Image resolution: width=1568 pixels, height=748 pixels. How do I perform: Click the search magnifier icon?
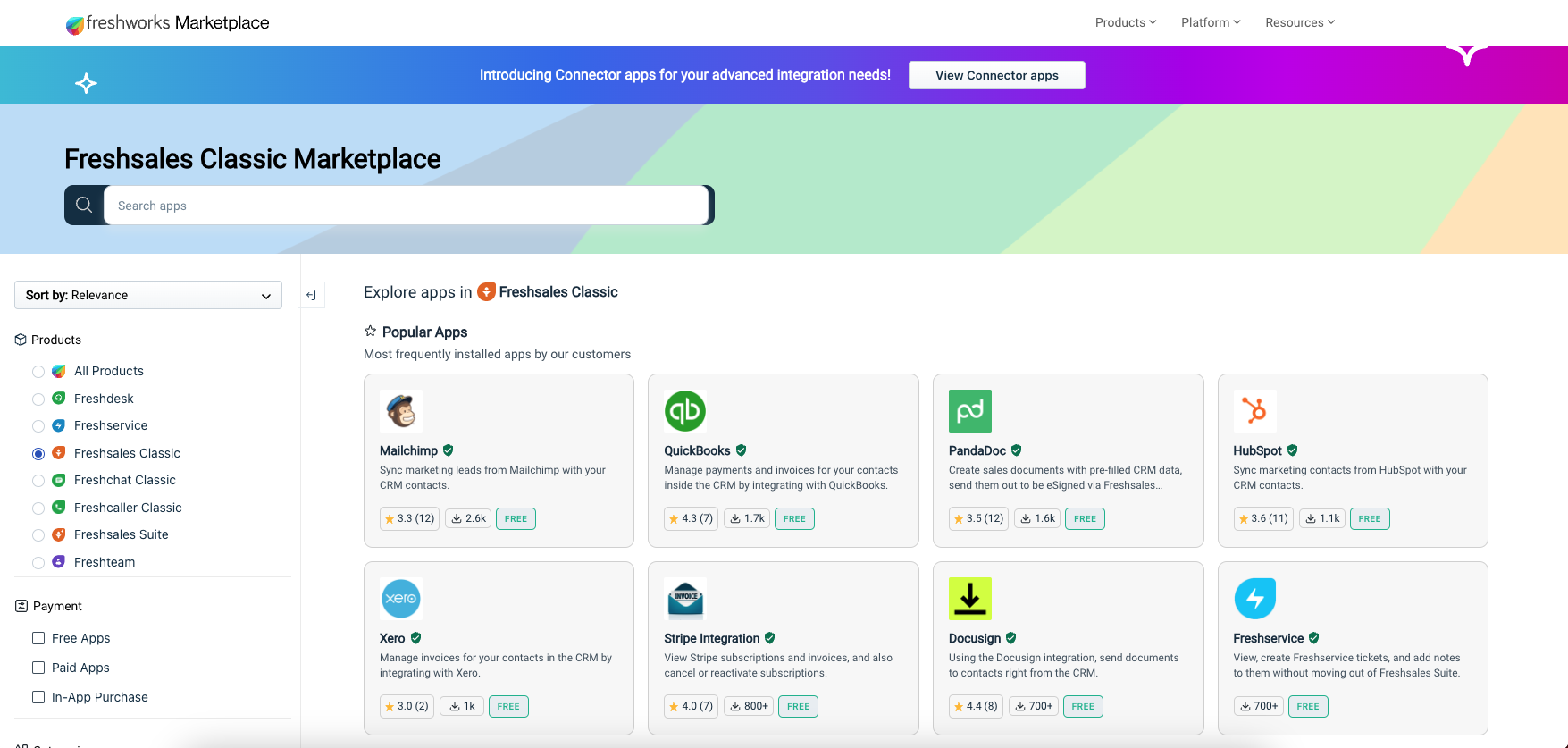[x=84, y=206]
